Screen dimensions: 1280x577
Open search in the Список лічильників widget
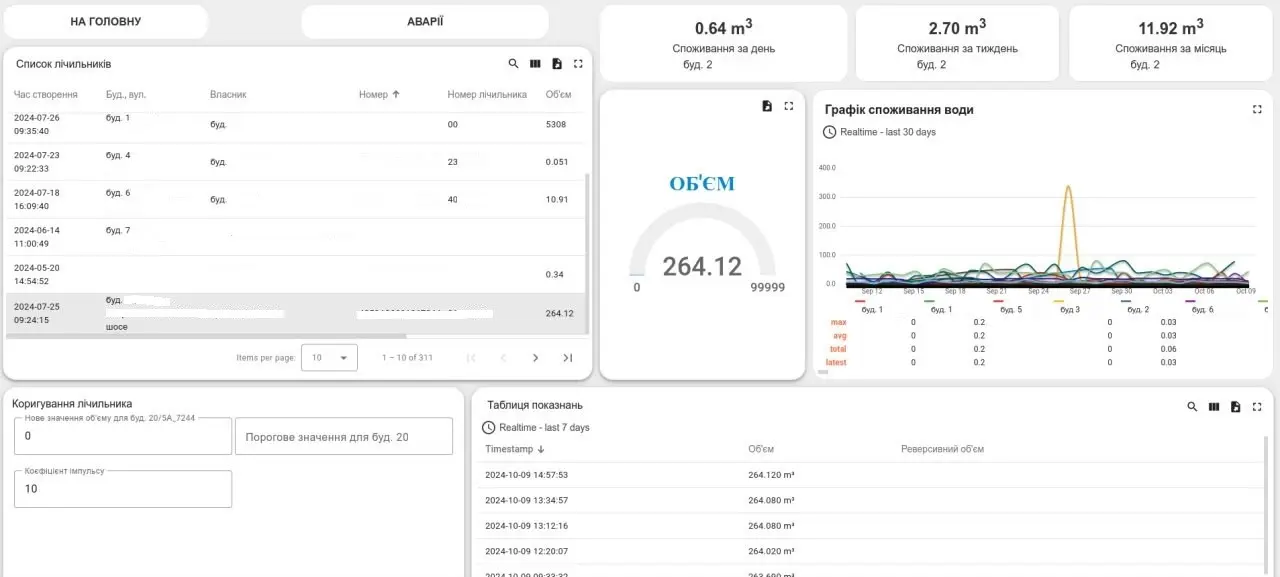pyautogui.click(x=513, y=64)
